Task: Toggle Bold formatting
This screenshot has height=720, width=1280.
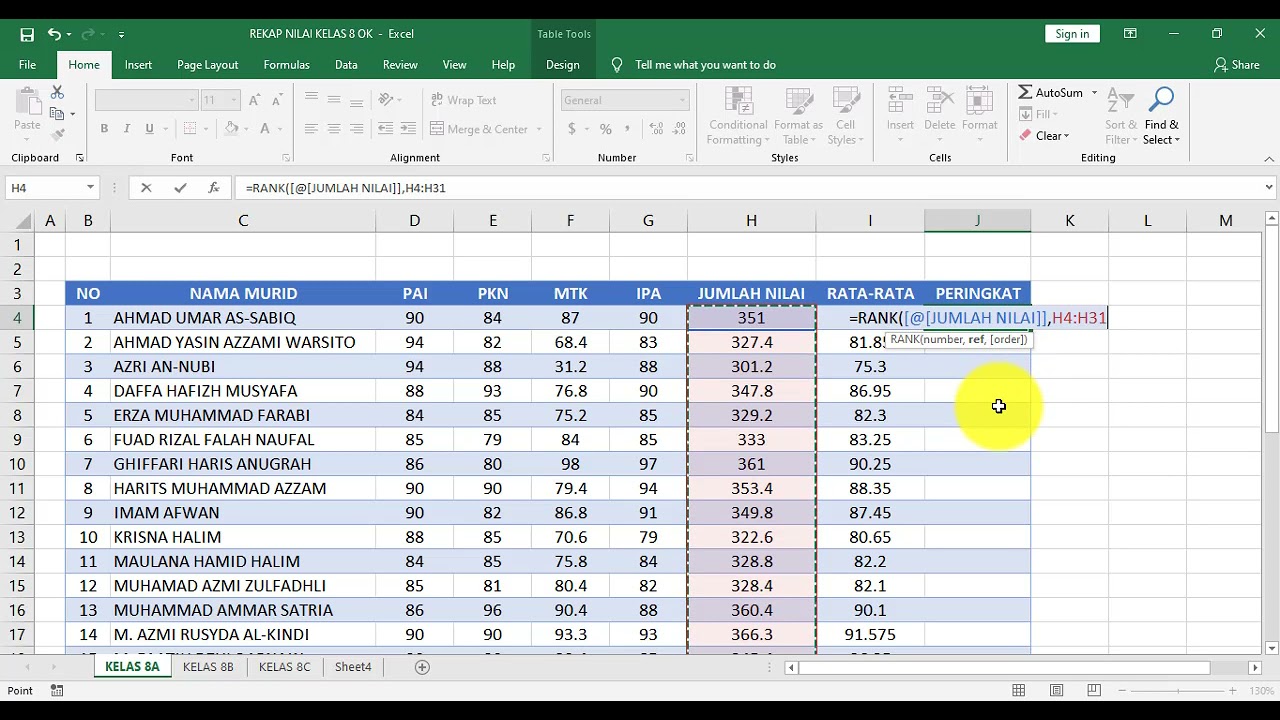Action: 104,129
